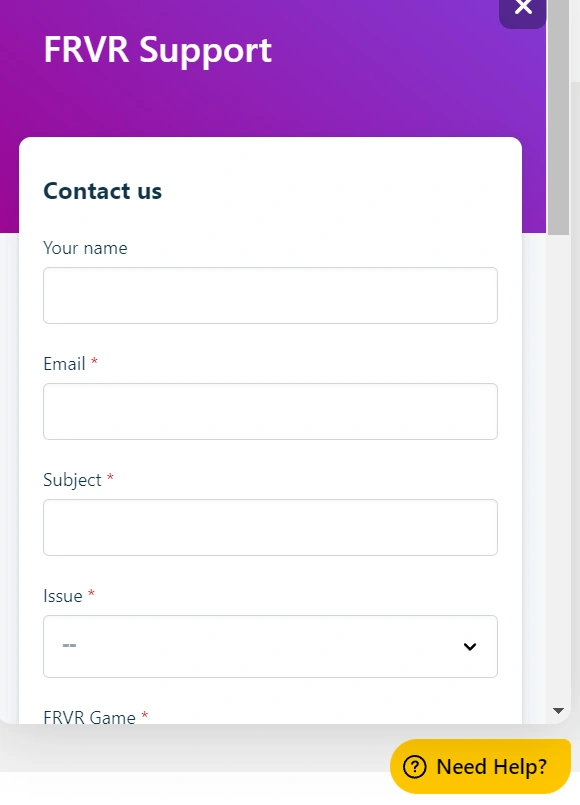Viewport: 580px width, 805px height.
Task: Expand the Issue list showing double dashes
Action: coord(270,646)
